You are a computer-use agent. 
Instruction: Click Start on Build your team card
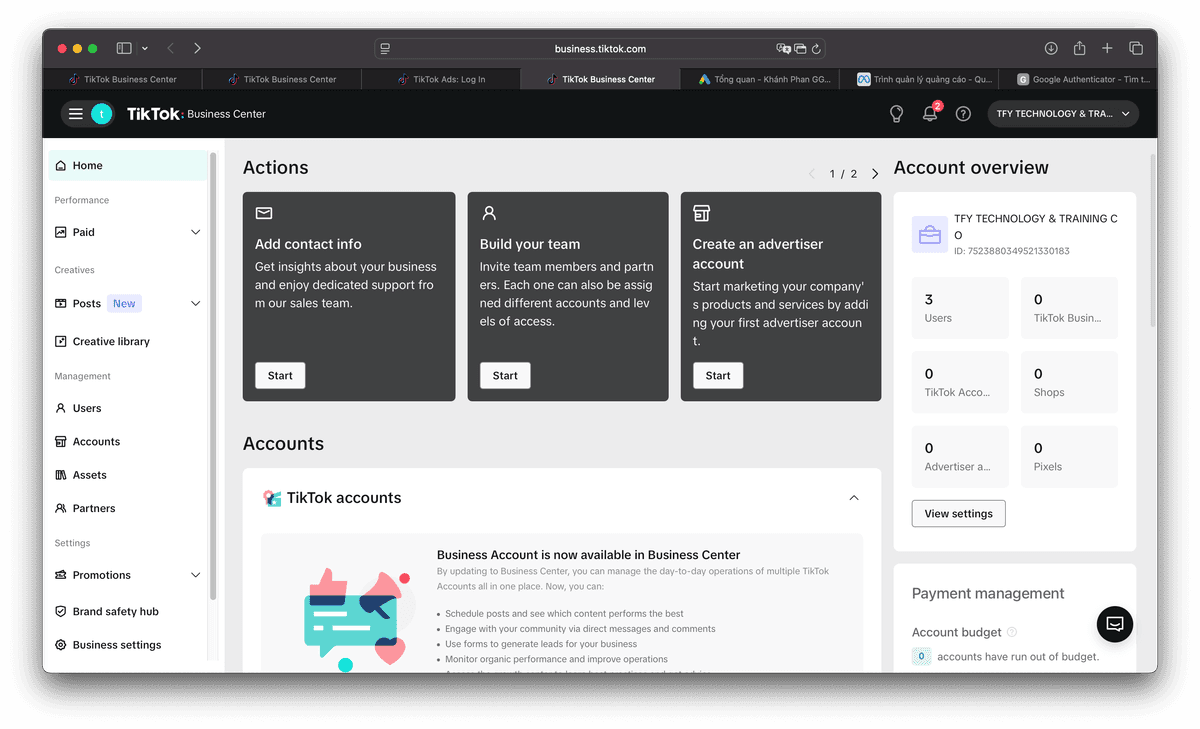pyautogui.click(x=505, y=376)
